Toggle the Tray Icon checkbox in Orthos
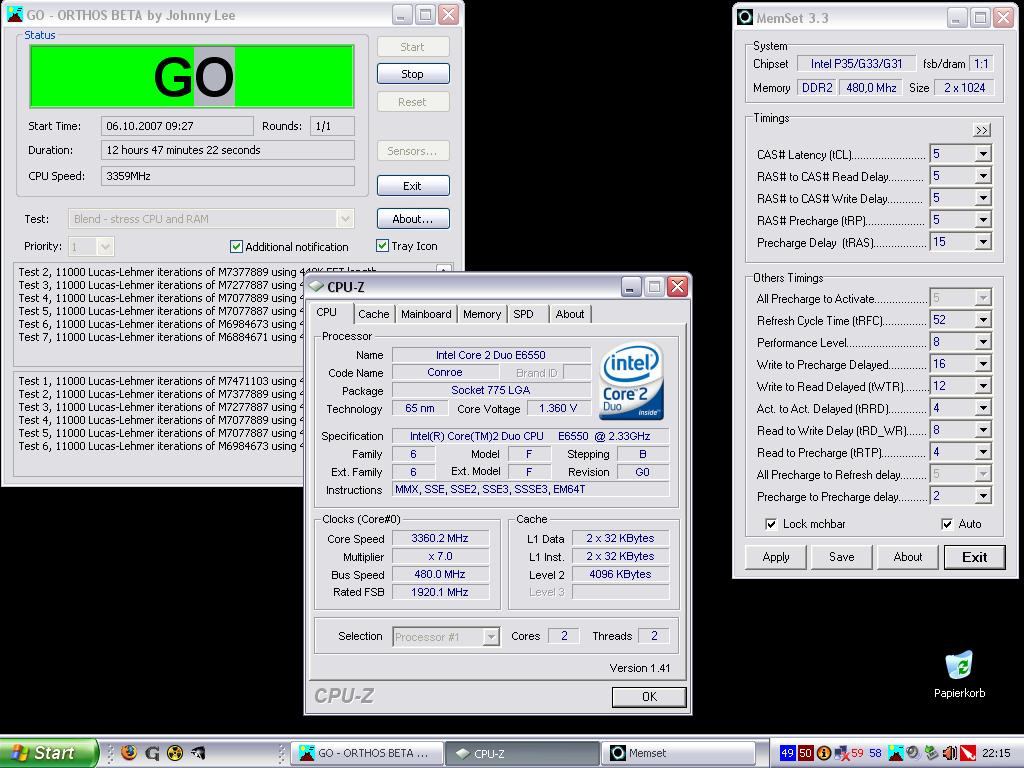The height and width of the screenshot is (768, 1024). point(383,246)
